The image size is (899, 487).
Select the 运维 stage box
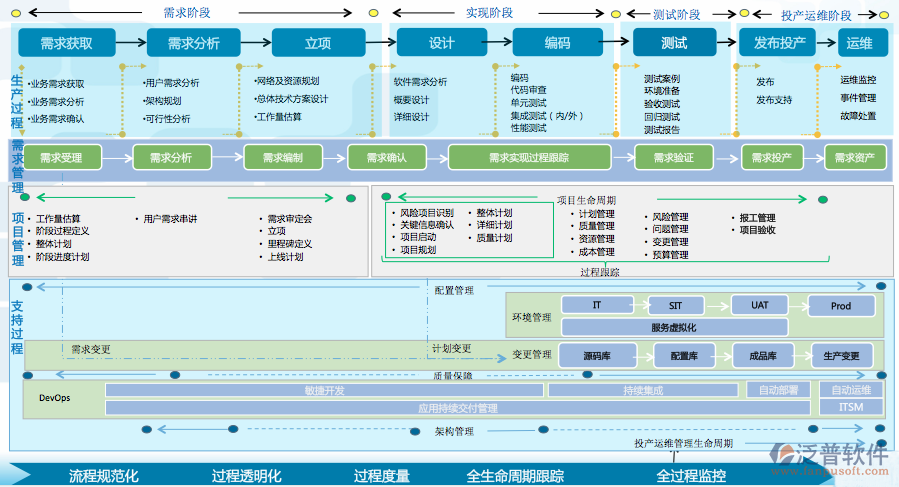[859, 43]
